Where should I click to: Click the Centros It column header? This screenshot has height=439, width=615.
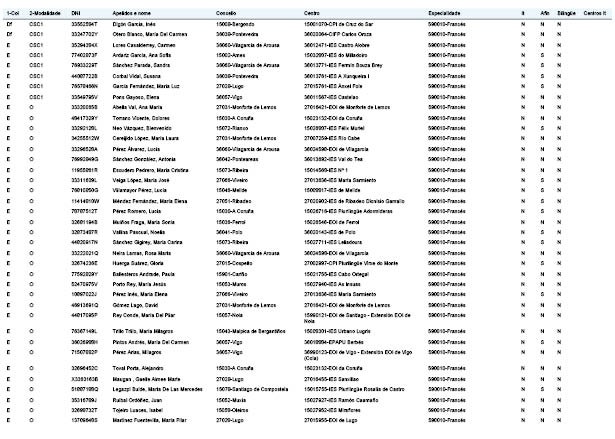pos(595,13)
